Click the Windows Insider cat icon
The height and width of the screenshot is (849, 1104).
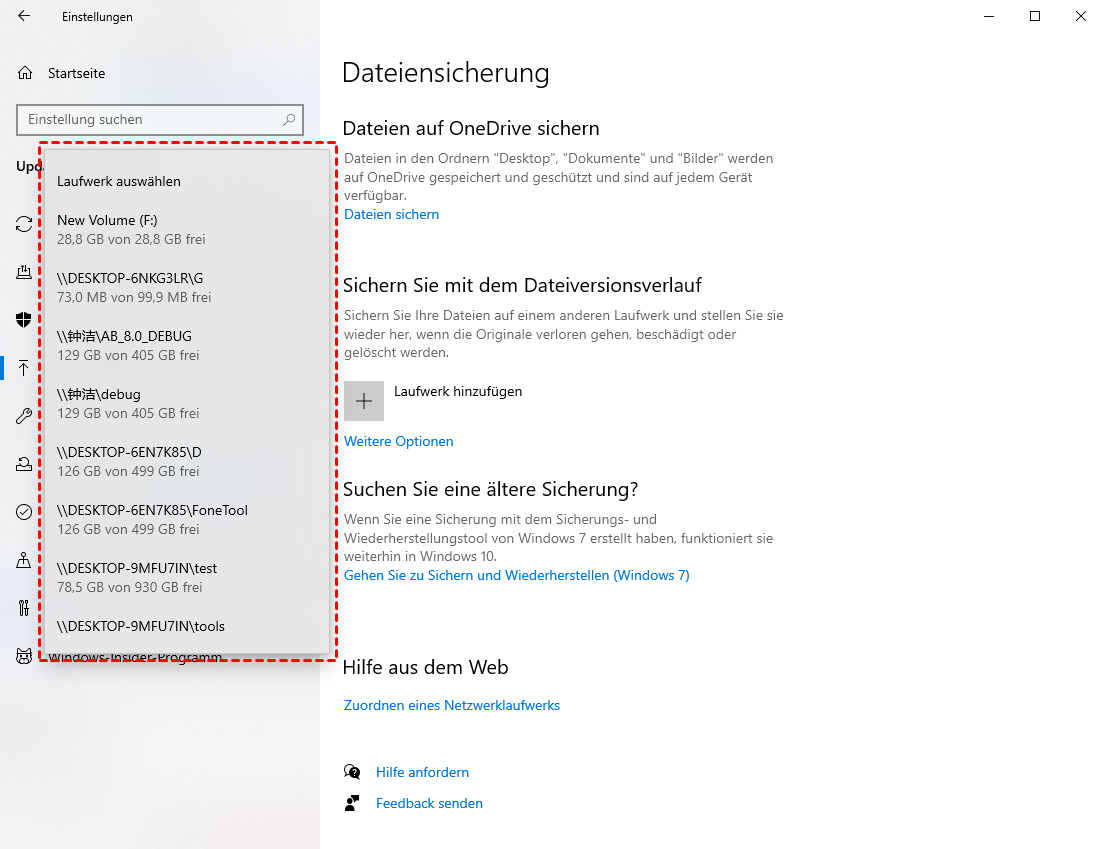coord(24,656)
